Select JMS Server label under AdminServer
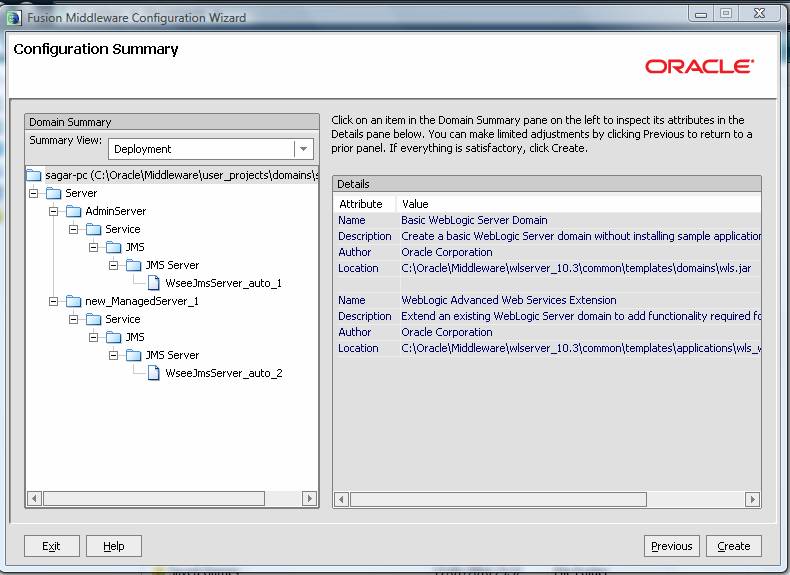The height and width of the screenshot is (575, 790). 172,265
